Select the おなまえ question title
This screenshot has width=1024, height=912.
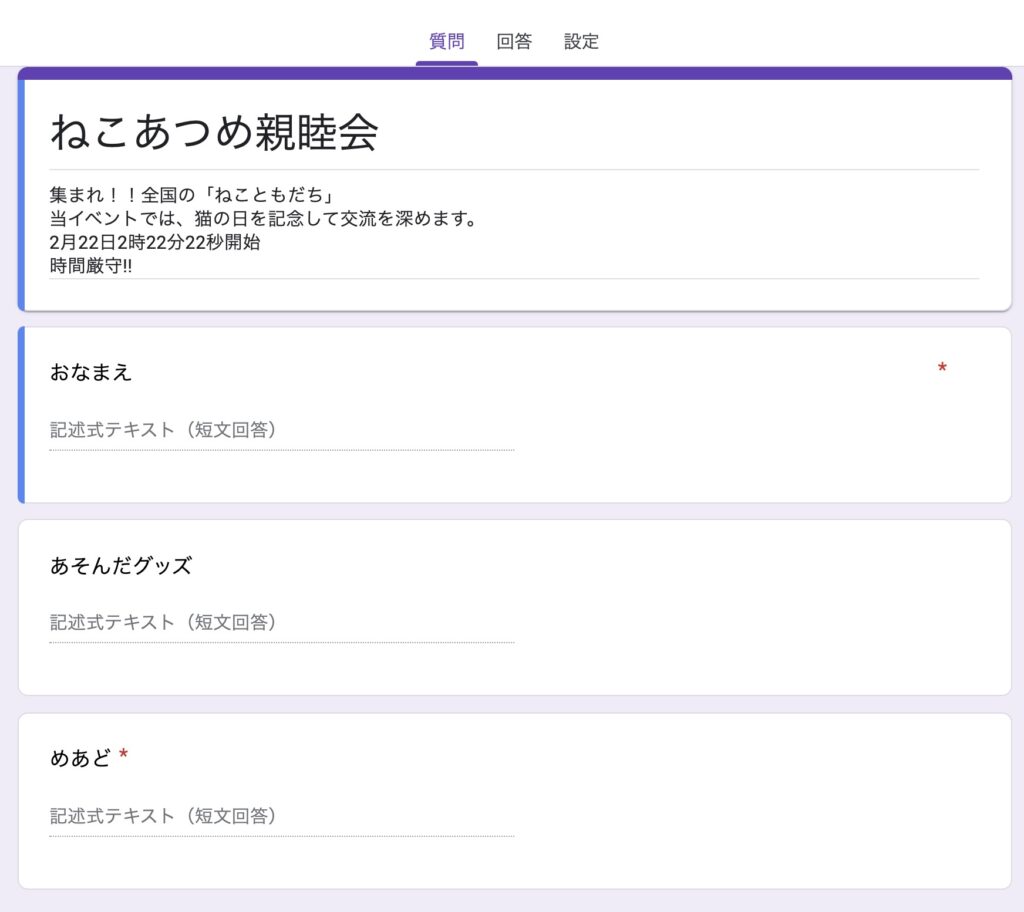click(x=91, y=372)
